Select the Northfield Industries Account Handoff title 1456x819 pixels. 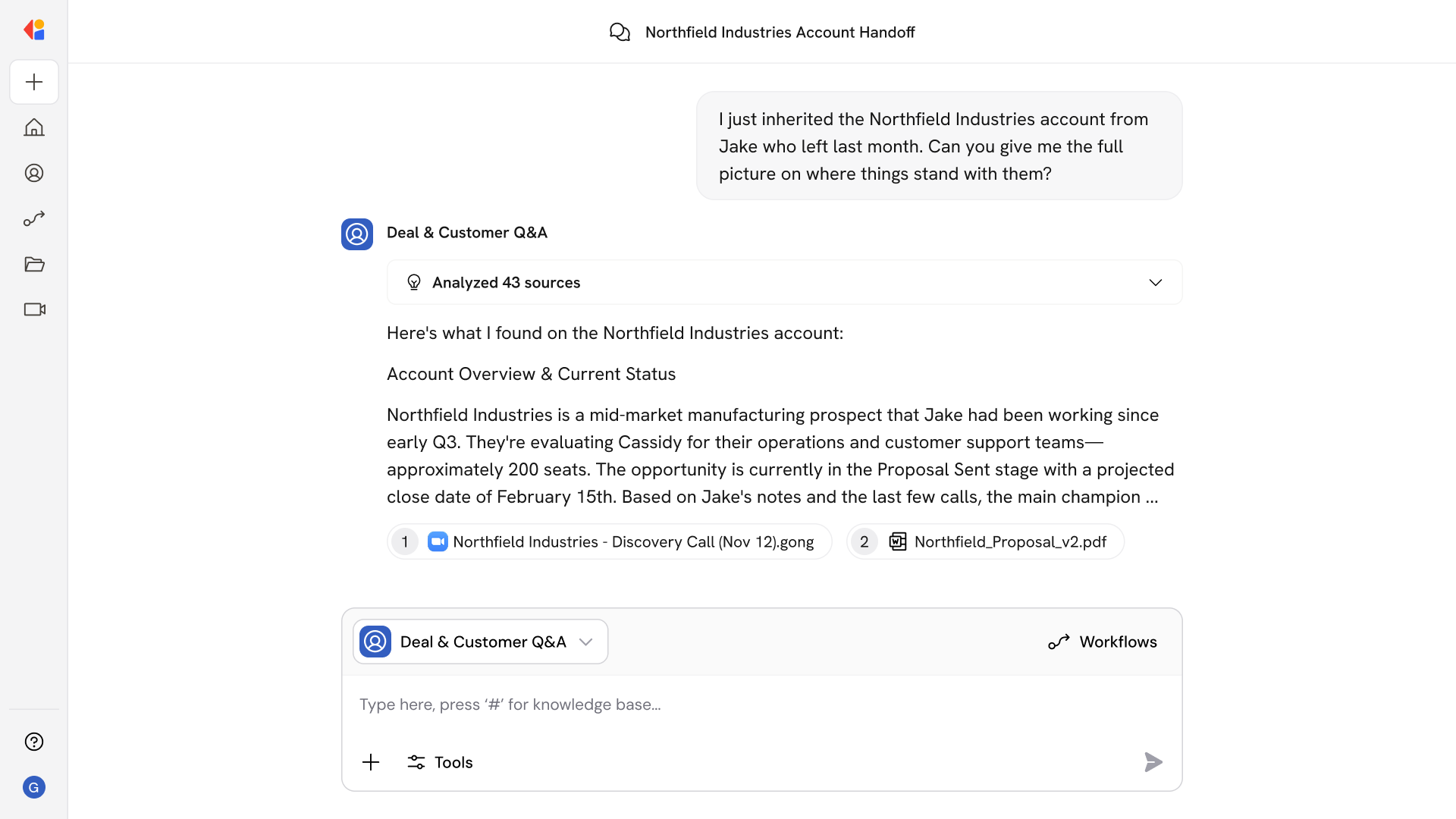tap(780, 32)
